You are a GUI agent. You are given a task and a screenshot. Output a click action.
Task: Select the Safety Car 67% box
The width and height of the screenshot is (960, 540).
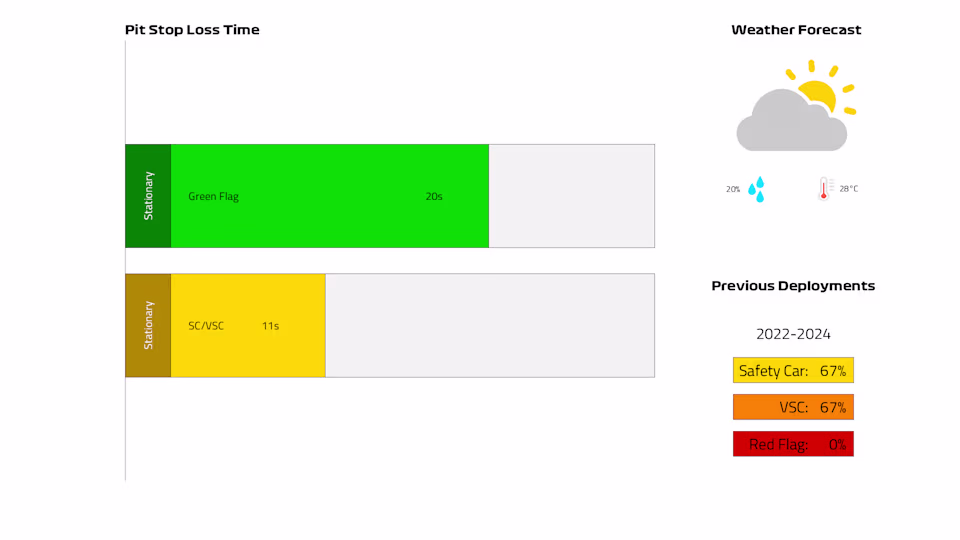click(793, 371)
